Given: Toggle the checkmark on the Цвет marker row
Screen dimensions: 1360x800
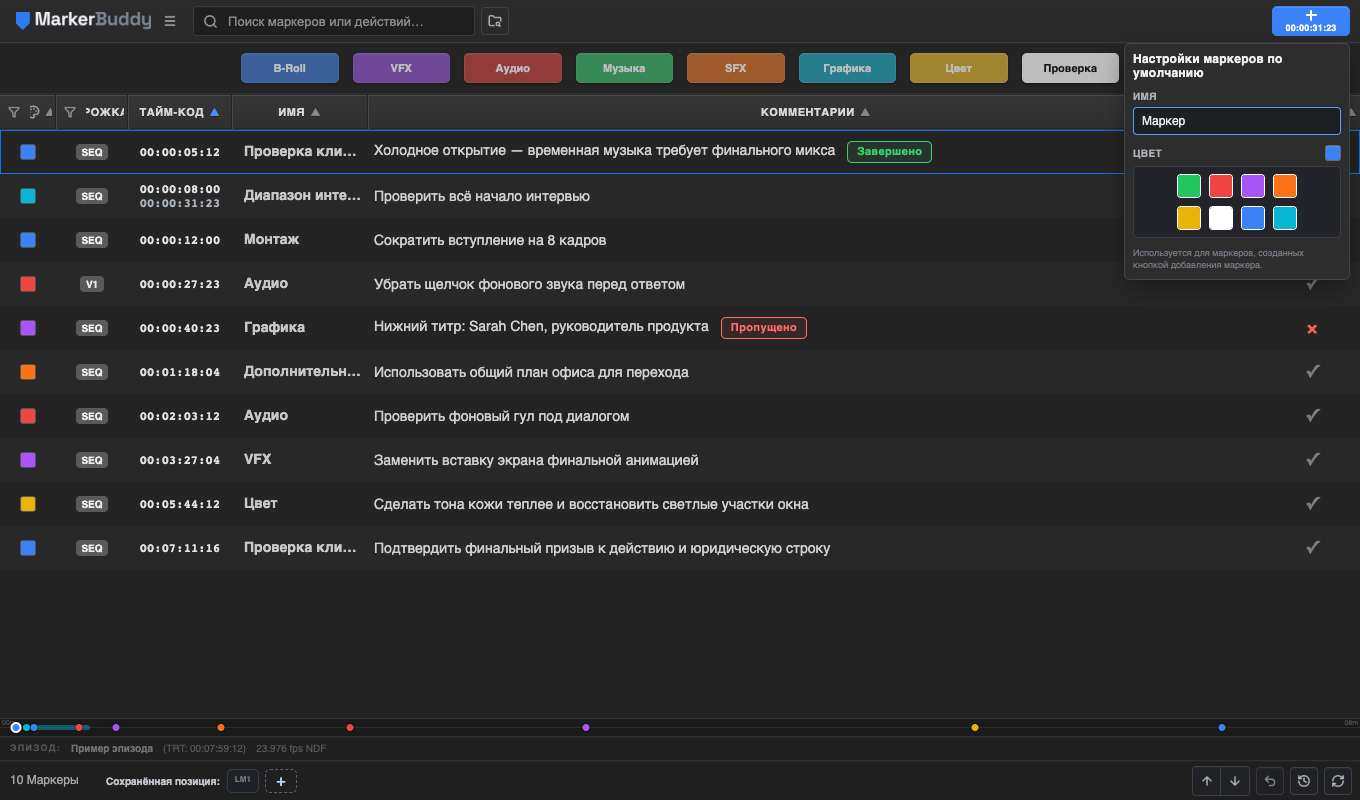Looking at the screenshot, I should pyautogui.click(x=1313, y=503).
